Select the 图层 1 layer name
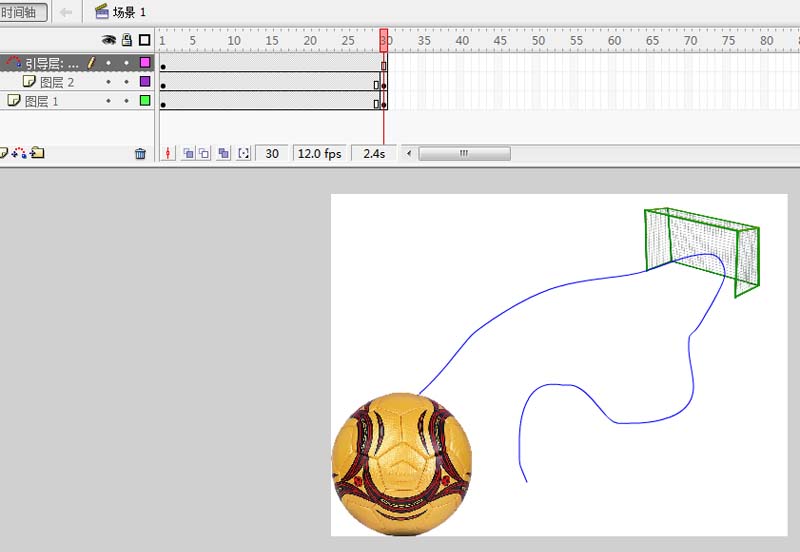 coord(42,102)
